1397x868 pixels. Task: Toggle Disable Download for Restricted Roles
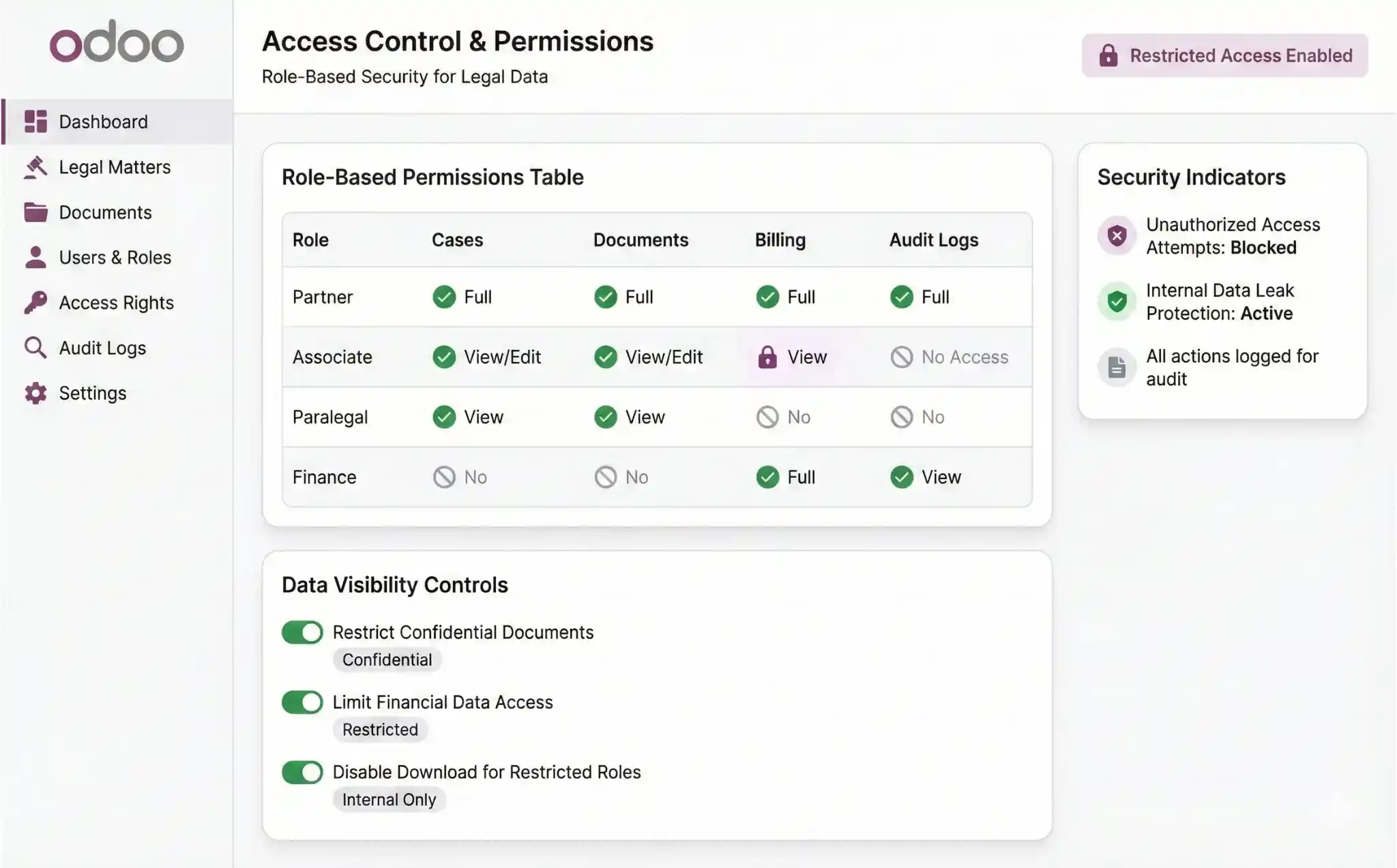click(x=302, y=772)
